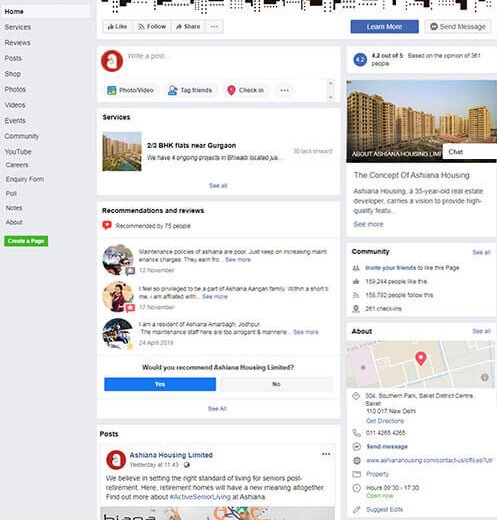
Task: Click the 4.2 rating badge icon
Action: coord(360,60)
